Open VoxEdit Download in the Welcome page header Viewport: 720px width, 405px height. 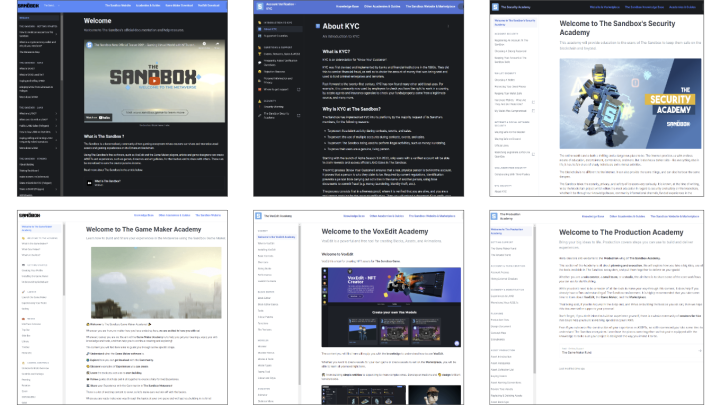pos(208,6)
